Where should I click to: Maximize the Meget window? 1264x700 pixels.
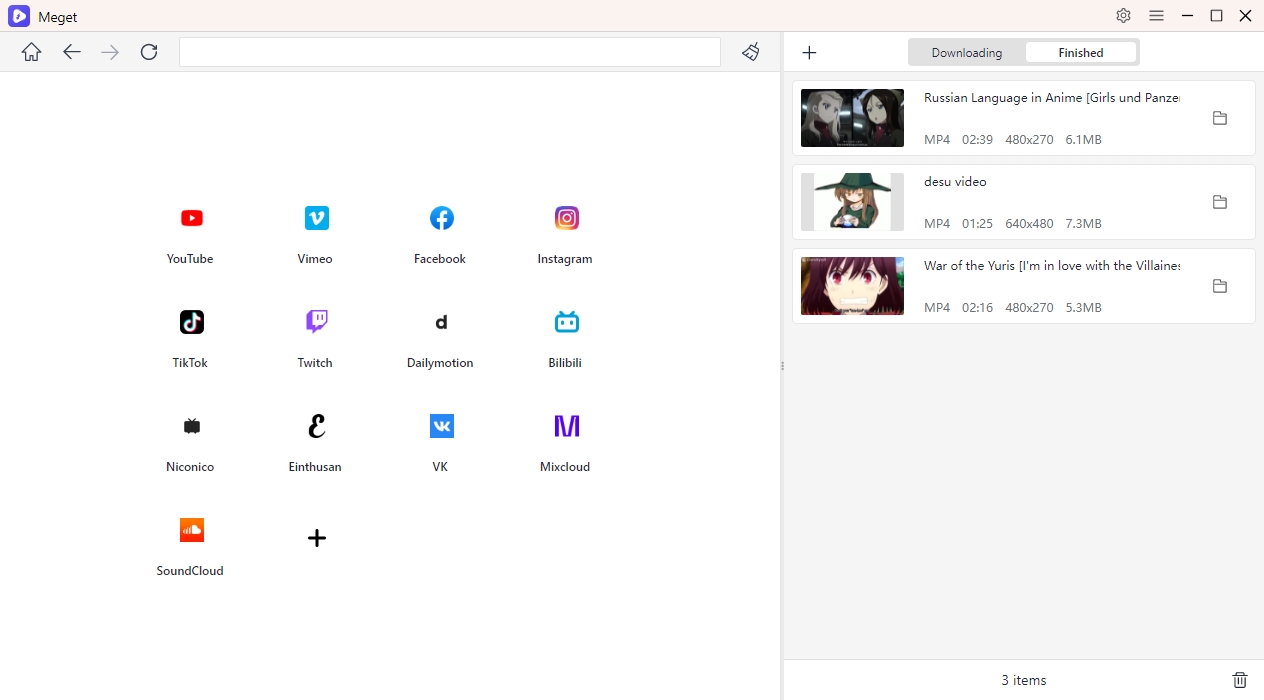click(x=1216, y=16)
